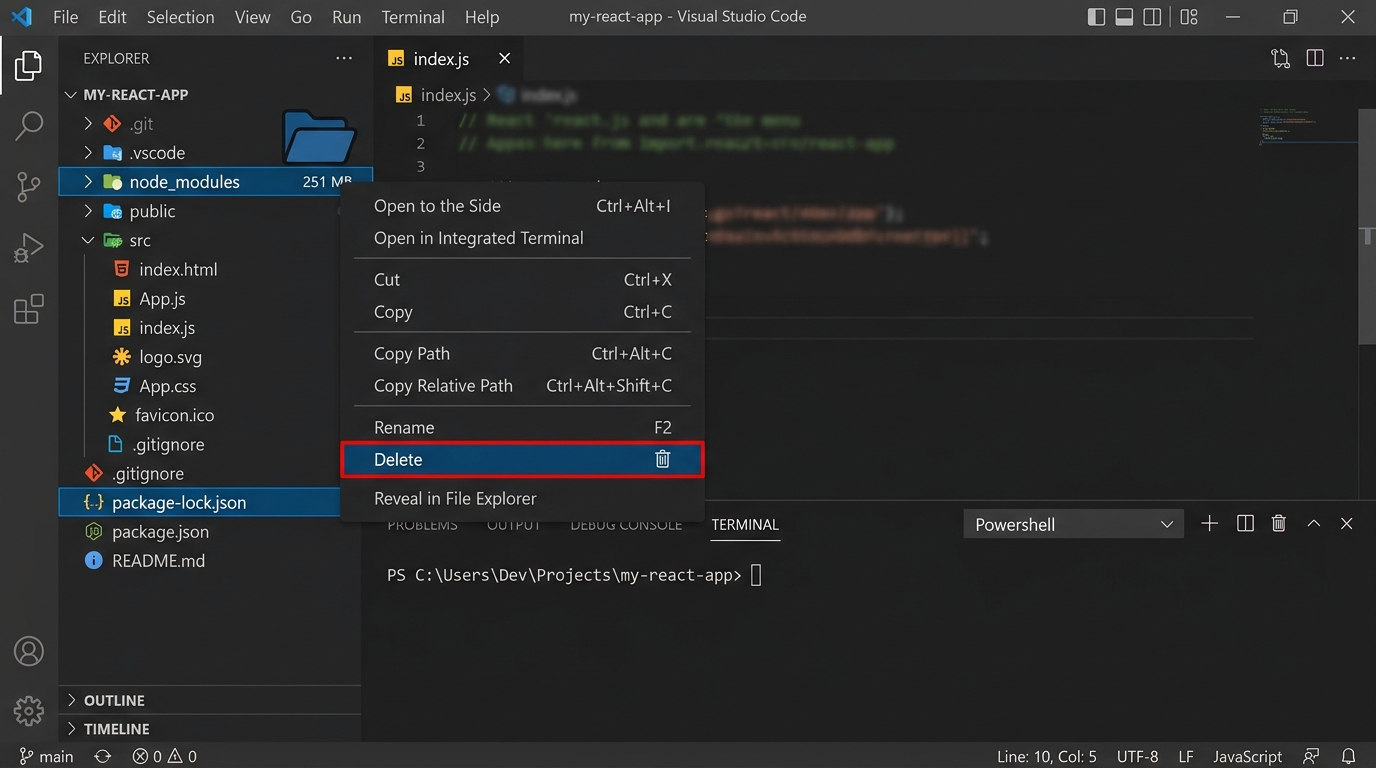The width and height of the screenshot is (1376, 768).
Task: Open the Help menu
Action: click(x=482, y=17)
